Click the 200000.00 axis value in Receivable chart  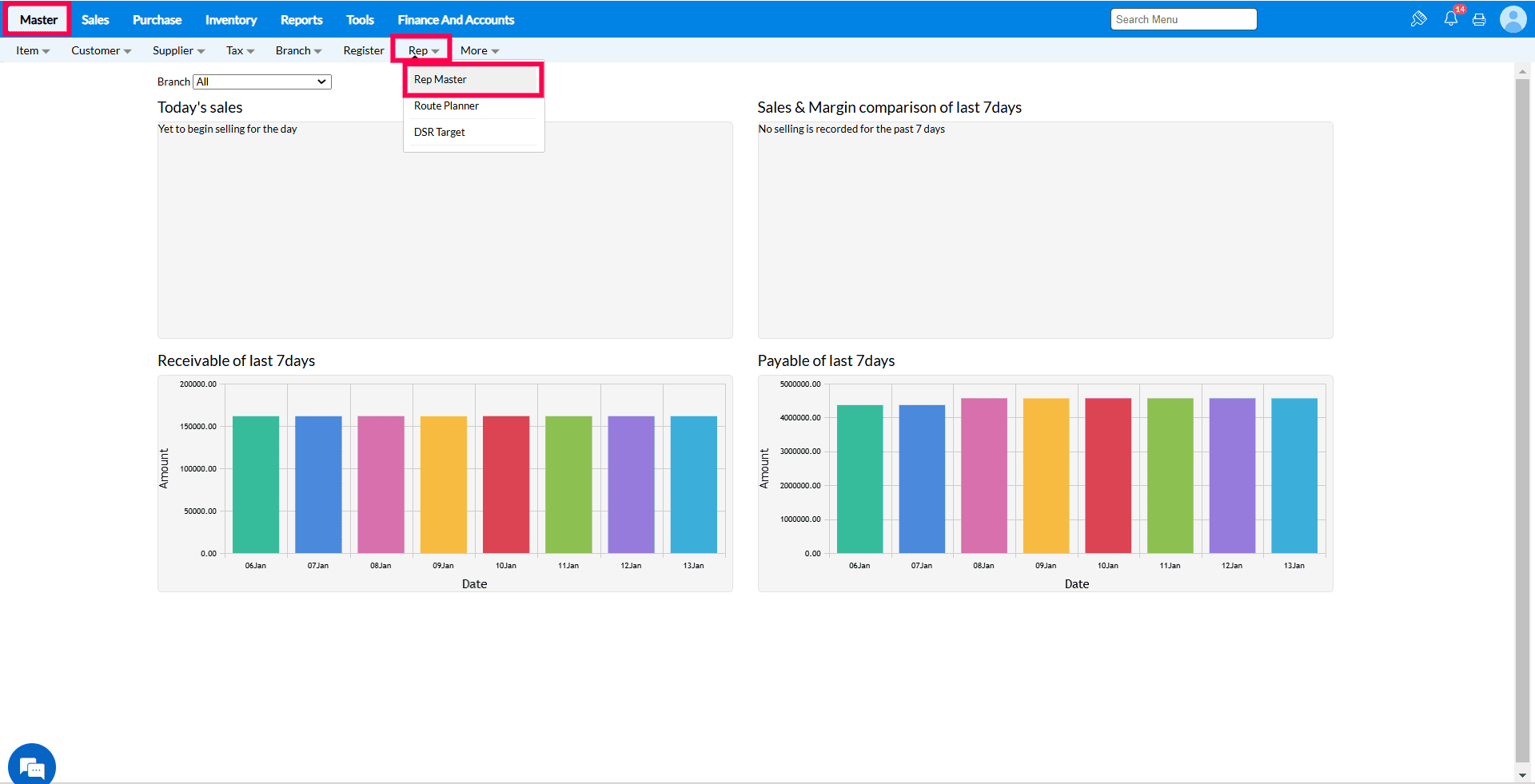coord(198,384)
